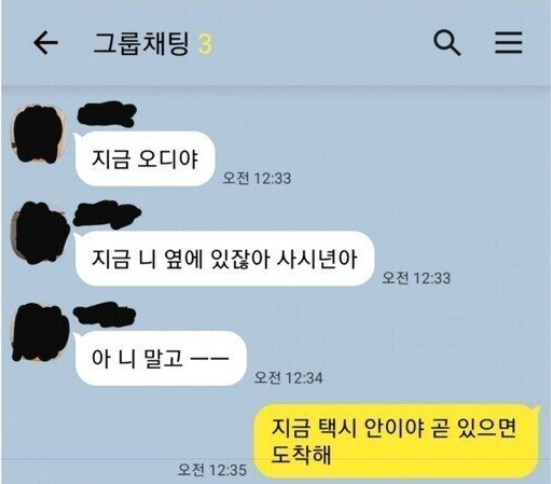Select the 지금 니 옆에 있잖아 사시년아 bubble
551x484 pixels.
pos(224,259)
